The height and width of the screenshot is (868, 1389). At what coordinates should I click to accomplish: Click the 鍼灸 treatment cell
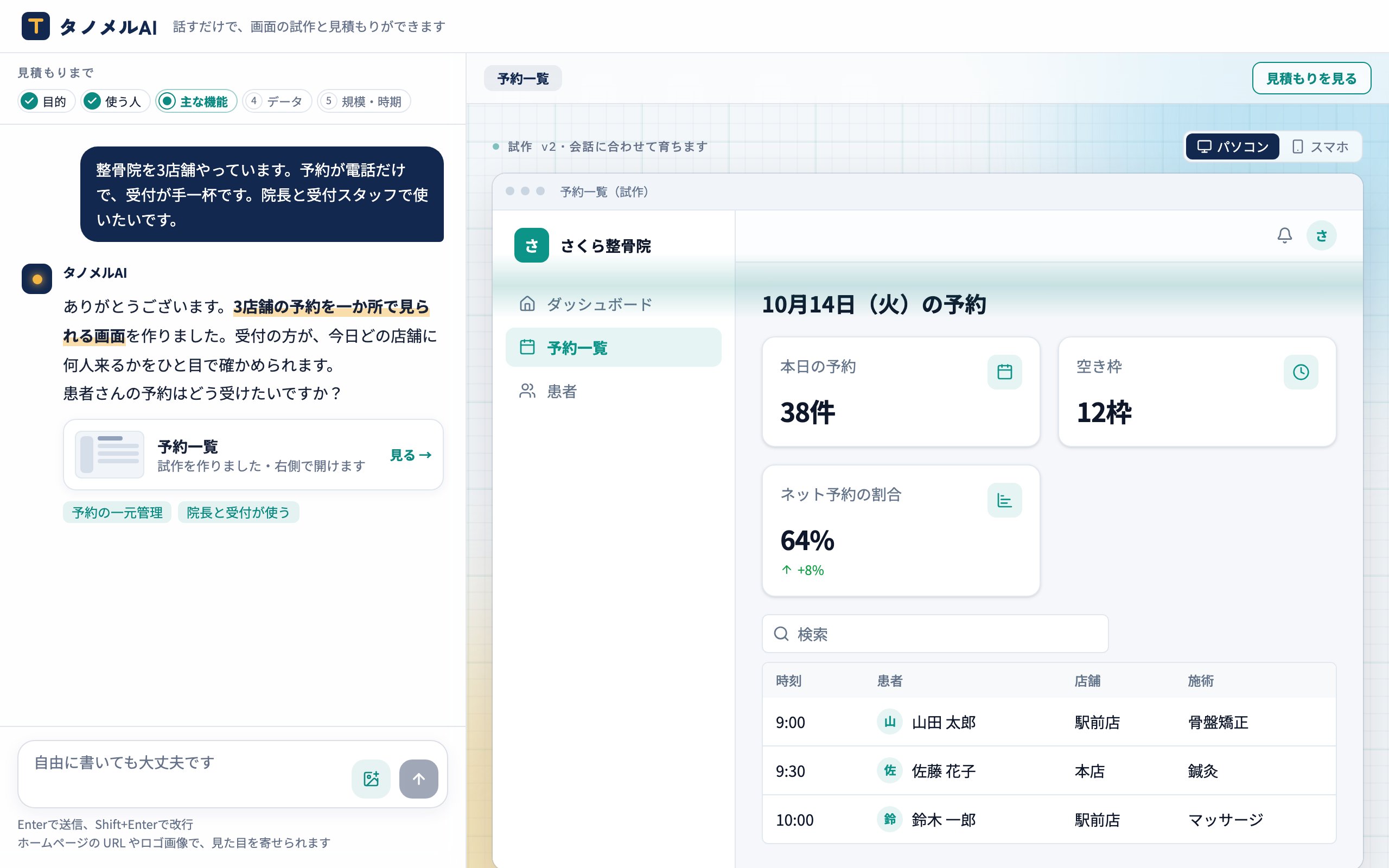tap(1202, 771)
